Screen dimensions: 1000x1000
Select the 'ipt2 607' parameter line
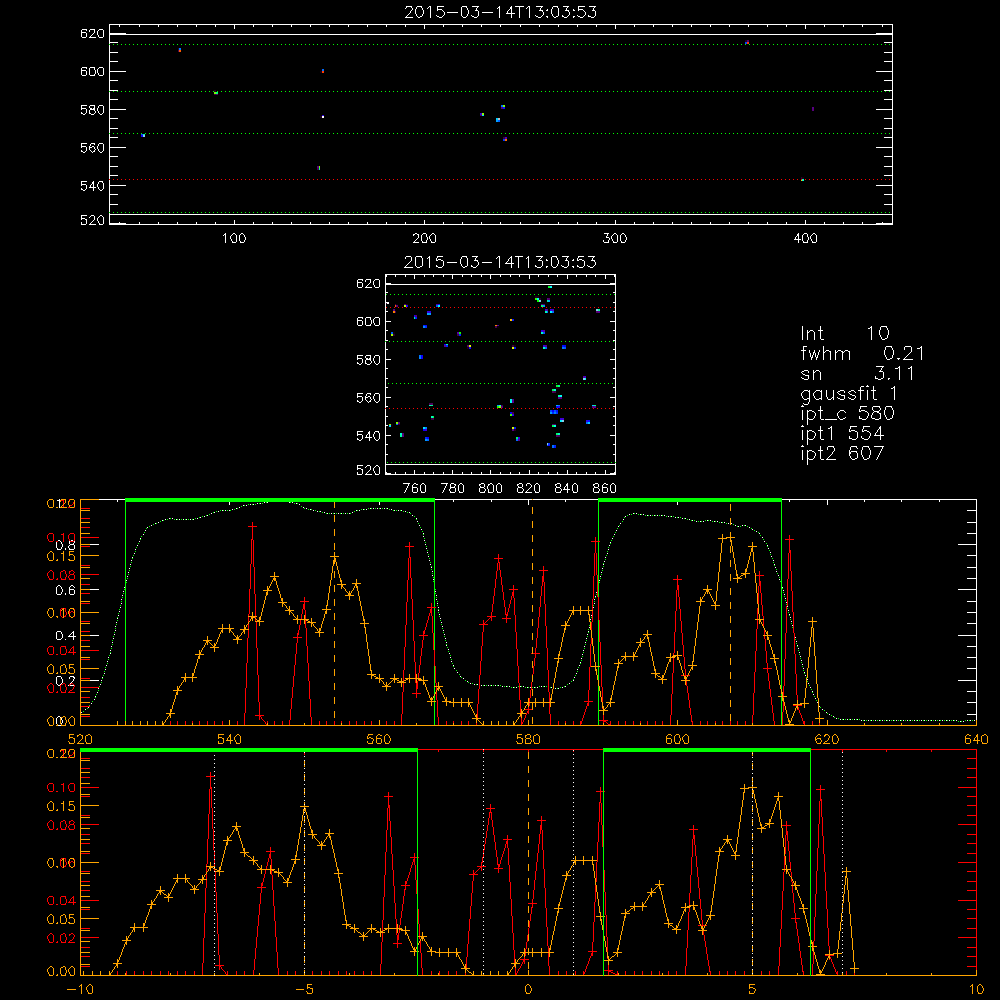(842, 453)
